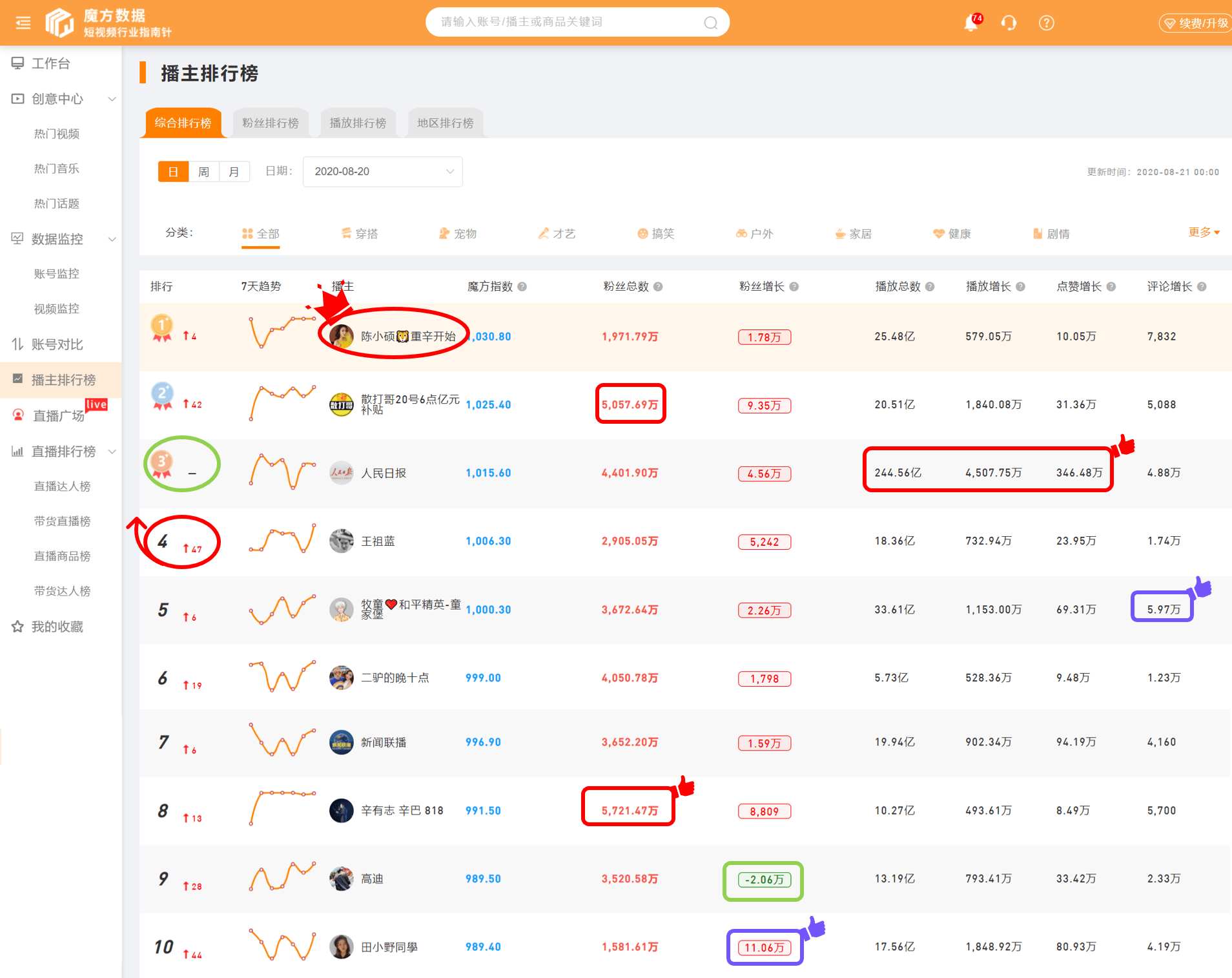Open 直播达人榜 link
The image size is (1232, 978).
pos(63,486)
